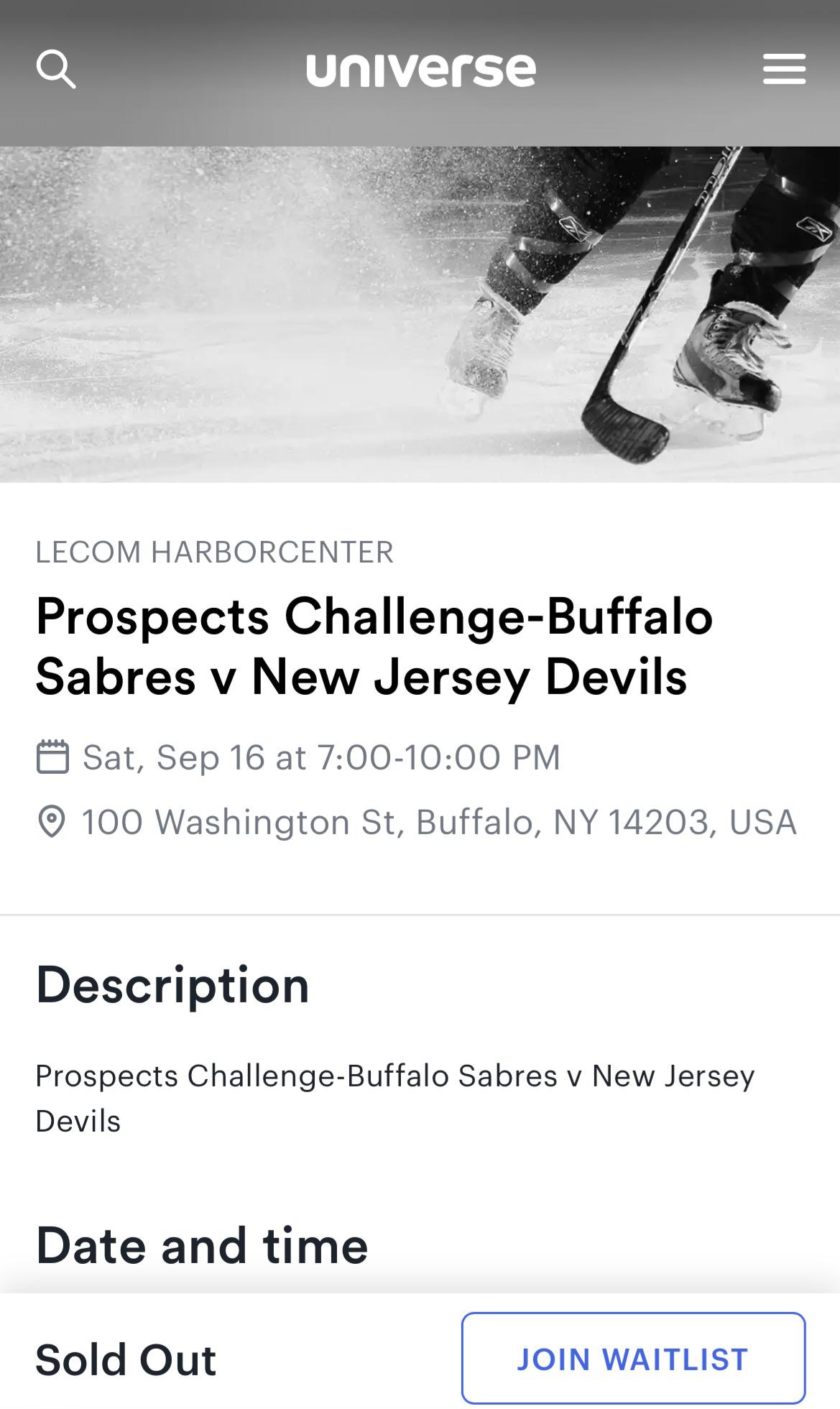Click the Date and time heading
Screen dimensions: 840x1409
[x=202, y=1245]
